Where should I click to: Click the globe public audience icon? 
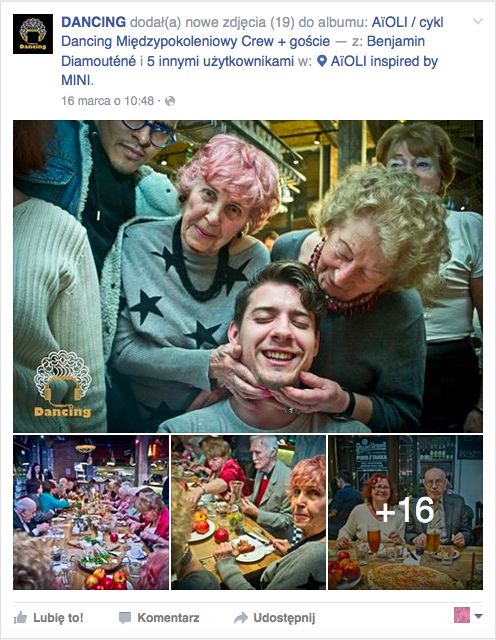point(170,101)
